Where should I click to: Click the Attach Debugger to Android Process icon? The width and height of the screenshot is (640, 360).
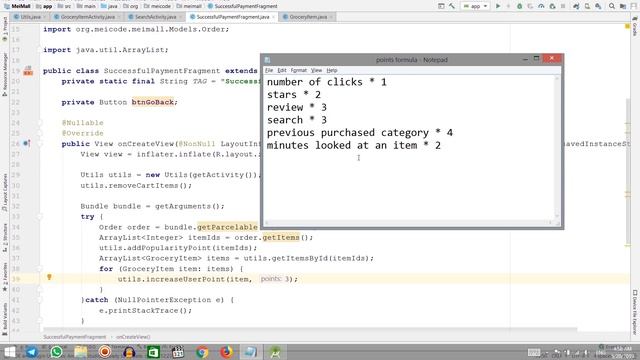click(552, 6)
